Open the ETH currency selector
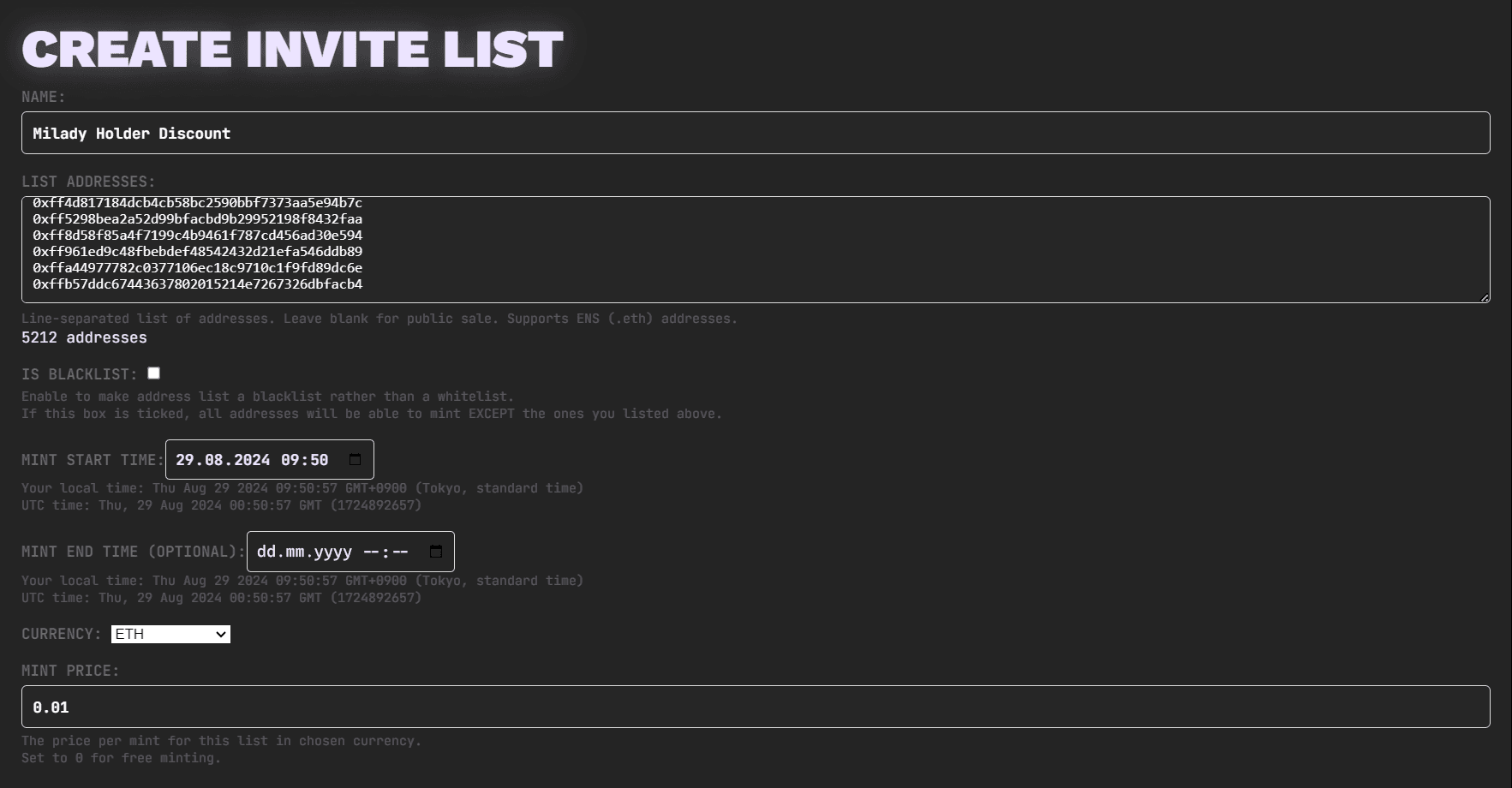1512x788 pixels. [170, 634]
